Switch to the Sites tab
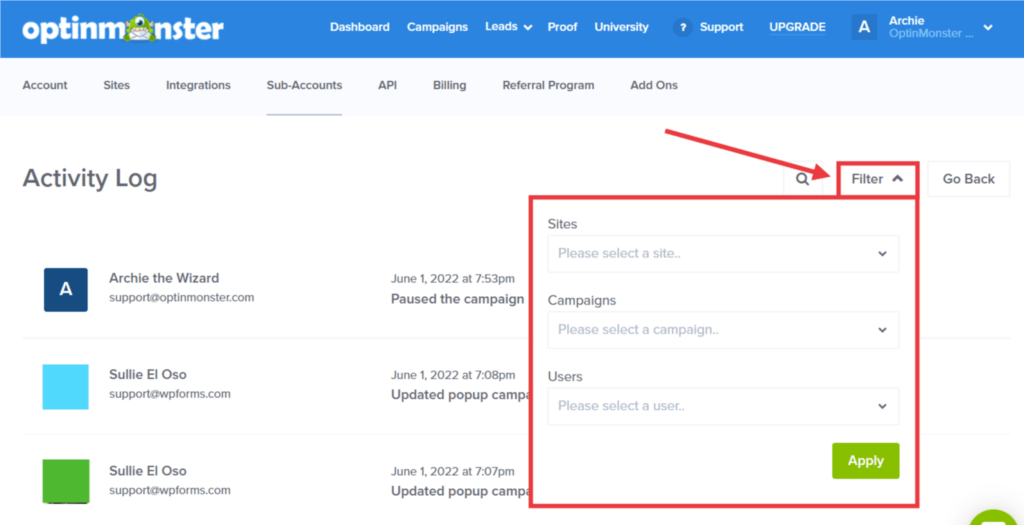The width and height of the screenshot is (1024, 525). coord(116,86)
